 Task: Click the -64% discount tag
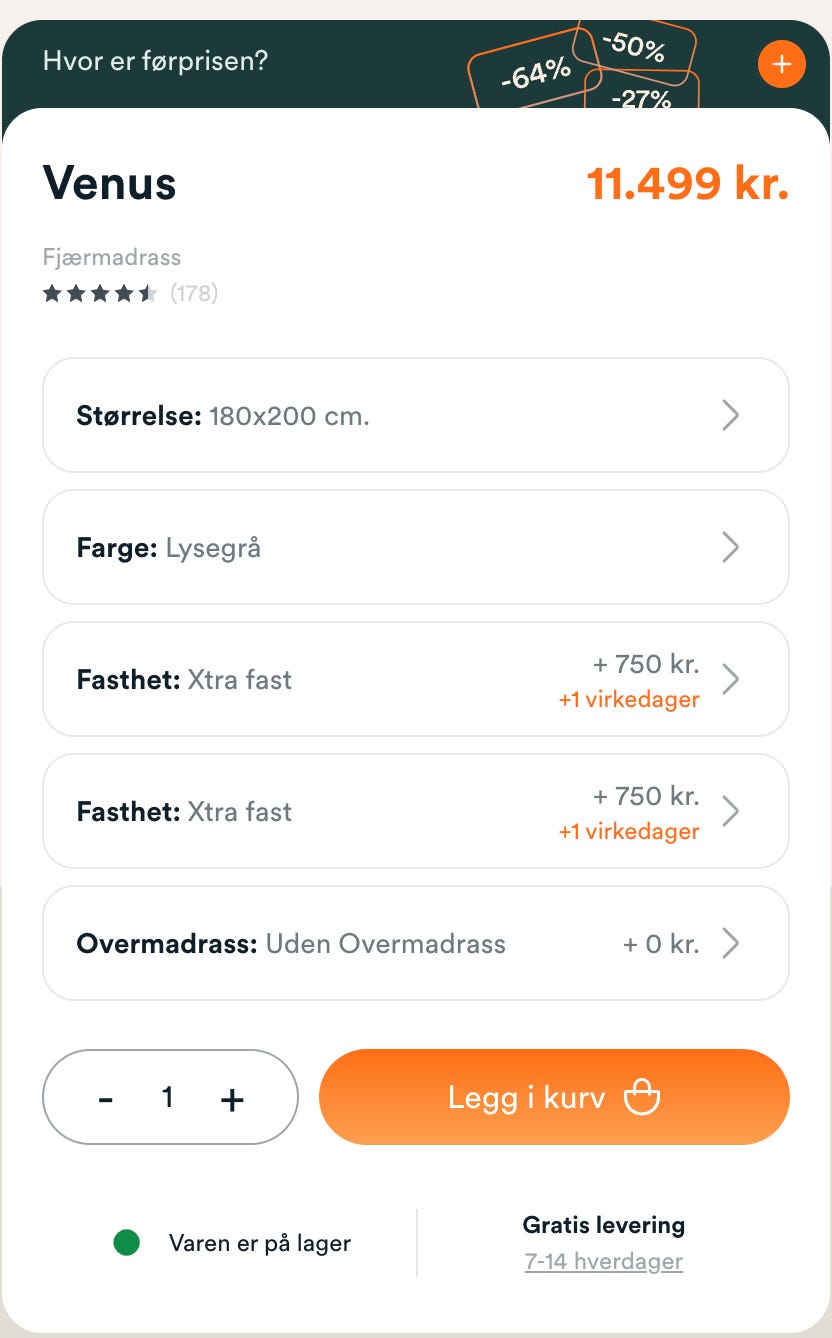534,74
